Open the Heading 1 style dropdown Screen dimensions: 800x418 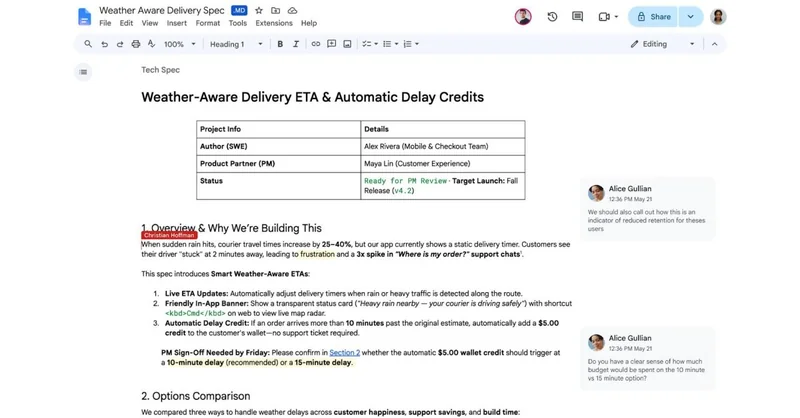[236, 44]
